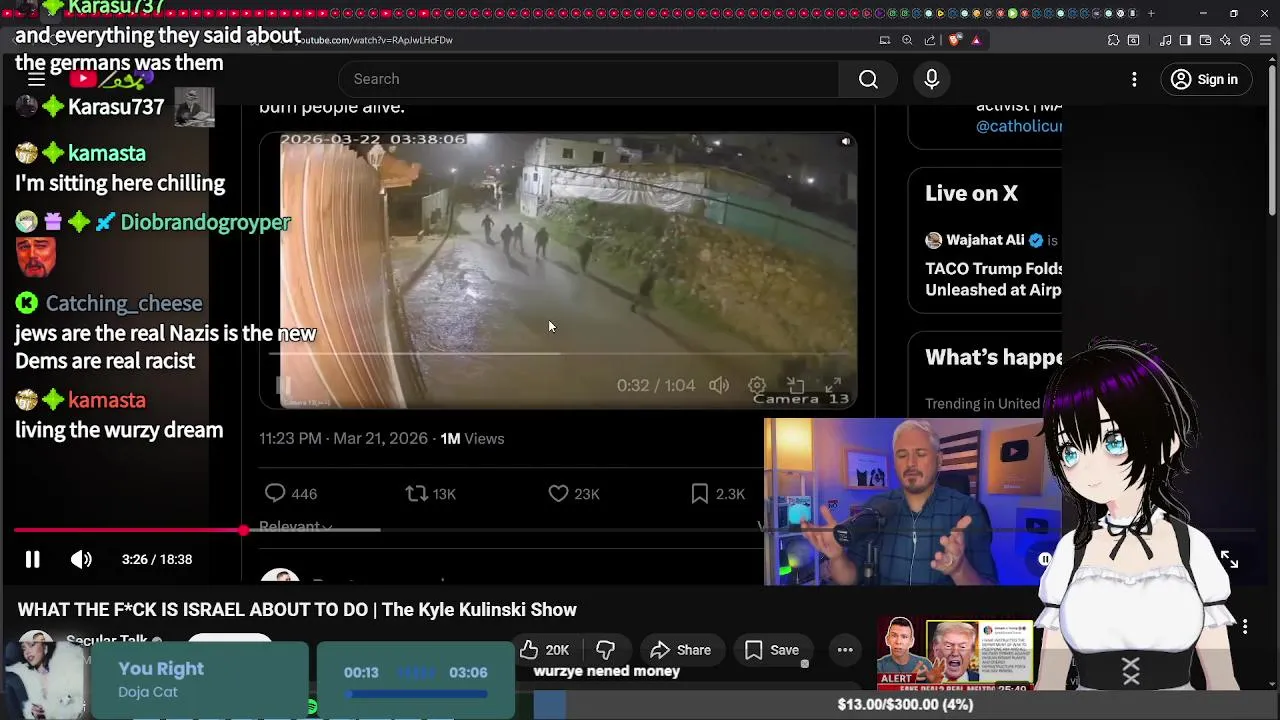Toggle the browser sidebar panel icon
Screen dimensions: 1280x720
click(x=1185, y=40)
